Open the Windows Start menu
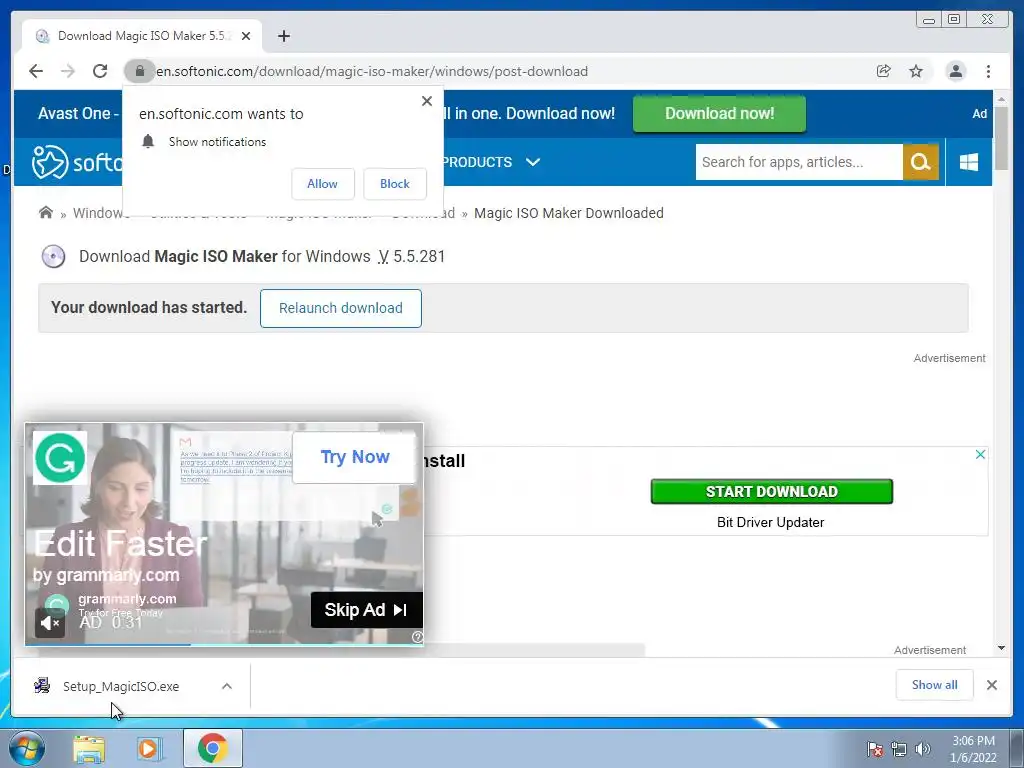Viewport: 1024px width, 768px height. [27, 748]
